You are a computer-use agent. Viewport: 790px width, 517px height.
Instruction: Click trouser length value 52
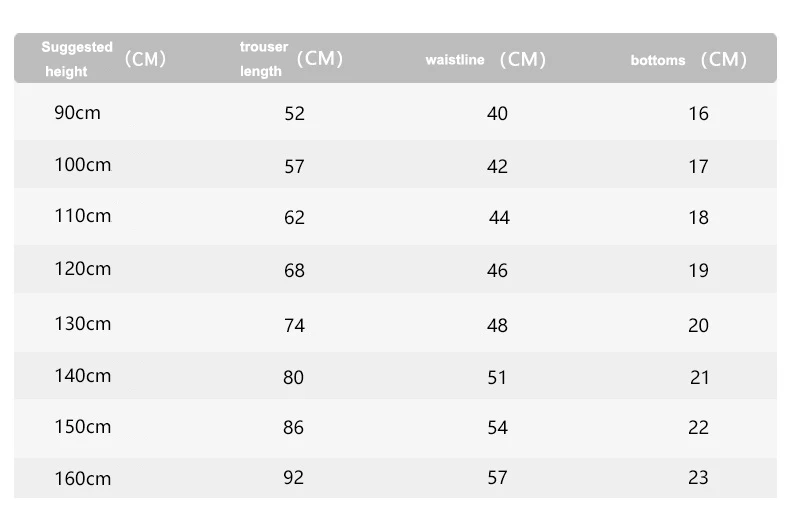[x=294, y=114]
